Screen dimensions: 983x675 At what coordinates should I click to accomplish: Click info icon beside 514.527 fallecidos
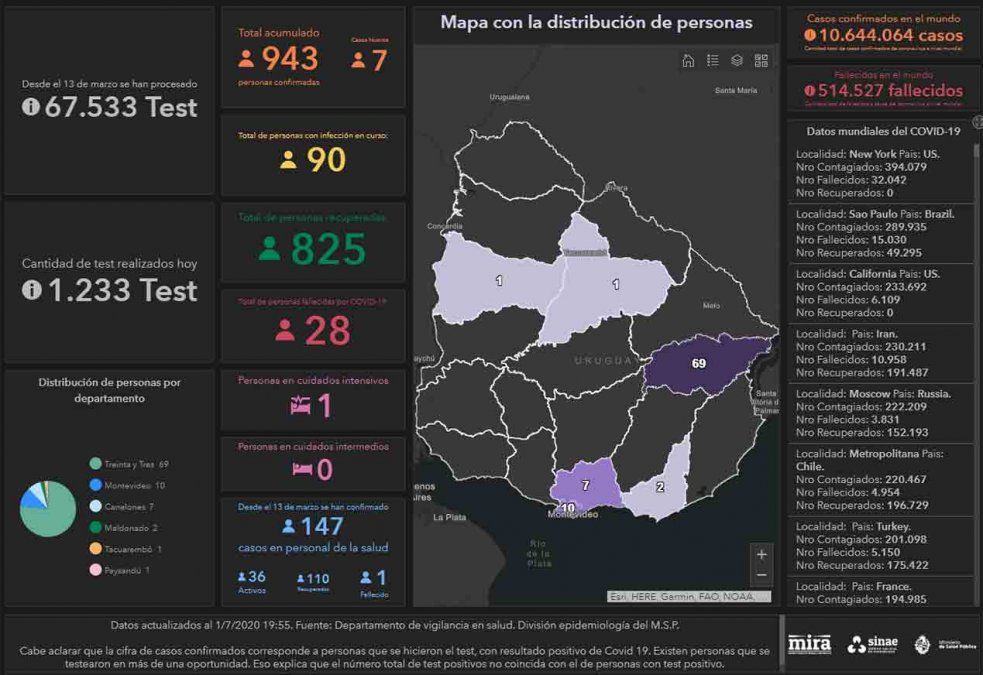pos(809,90)
